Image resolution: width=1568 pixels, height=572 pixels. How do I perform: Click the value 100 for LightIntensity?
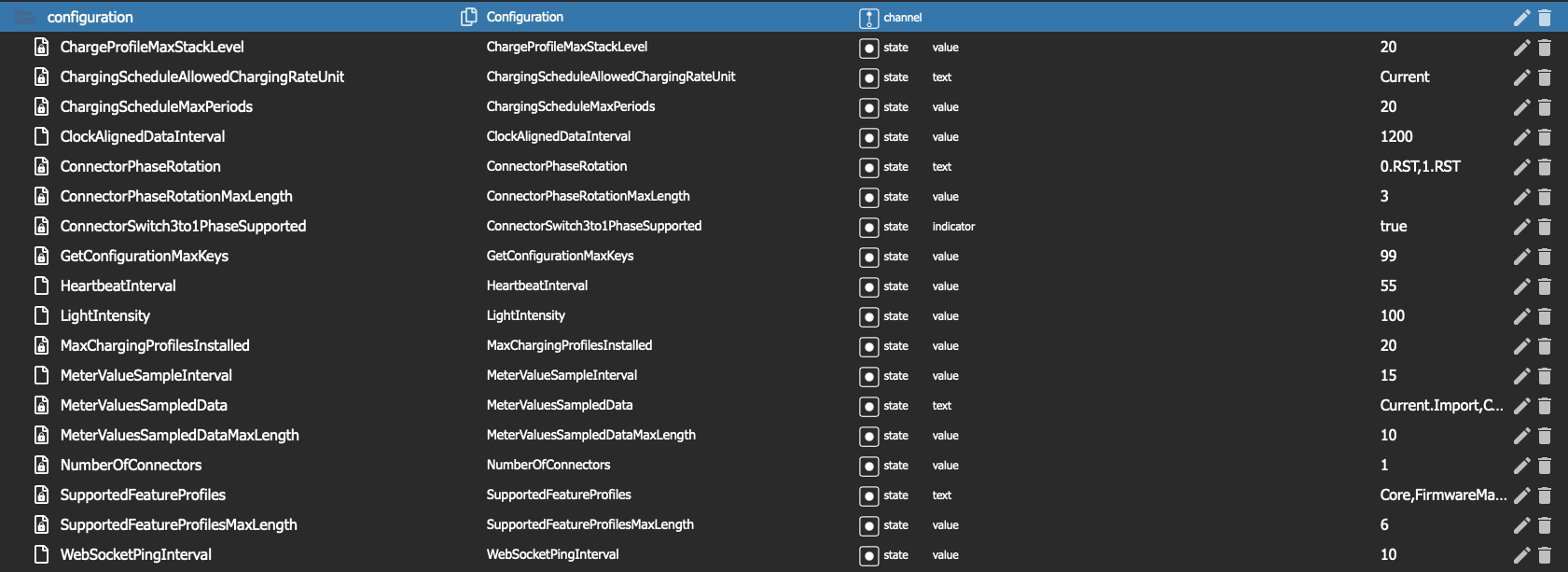pyautogui.click(x=1393, y=315)
